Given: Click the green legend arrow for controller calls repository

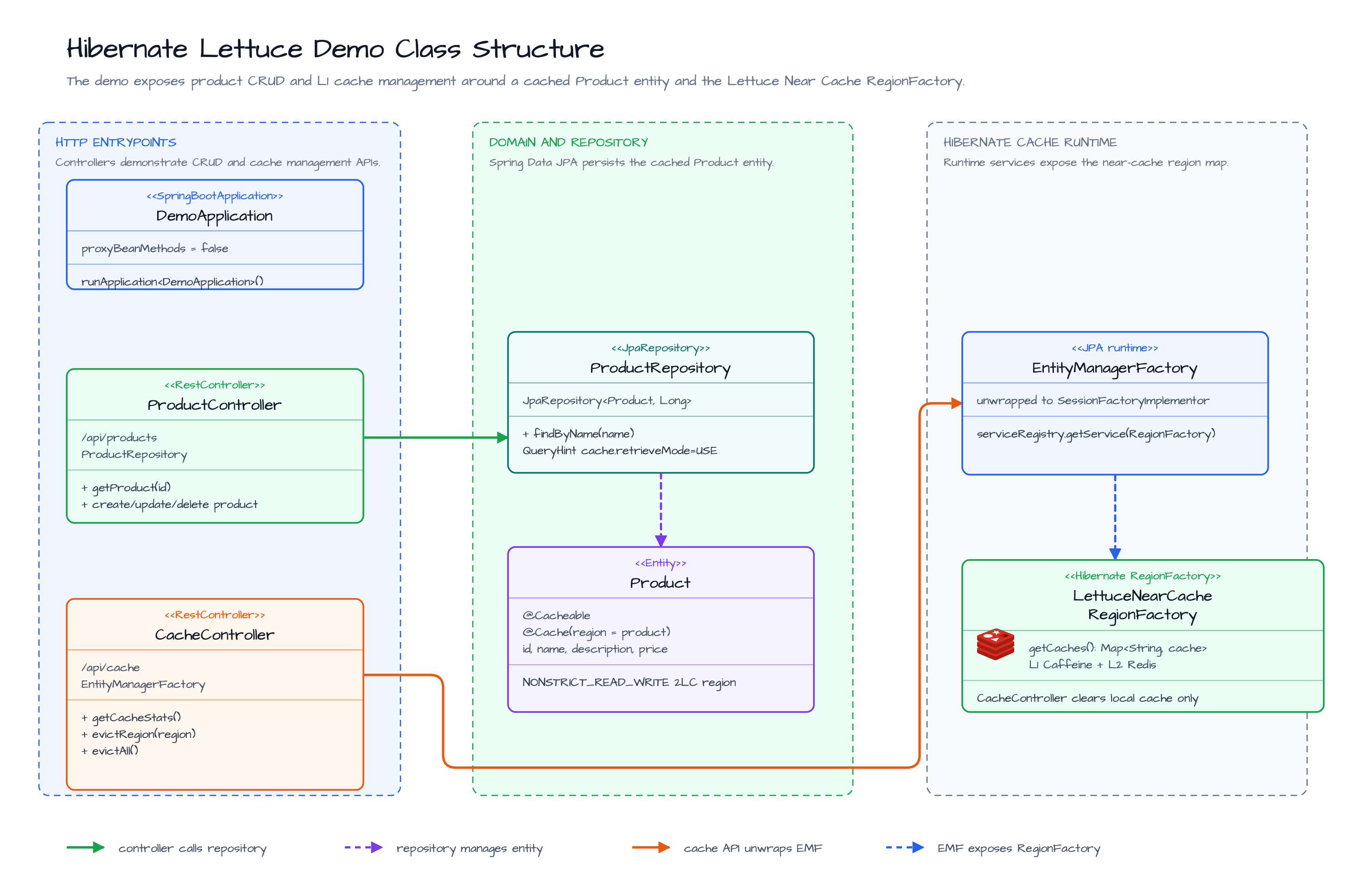Looking at the screenshot, I should [85, 847].
